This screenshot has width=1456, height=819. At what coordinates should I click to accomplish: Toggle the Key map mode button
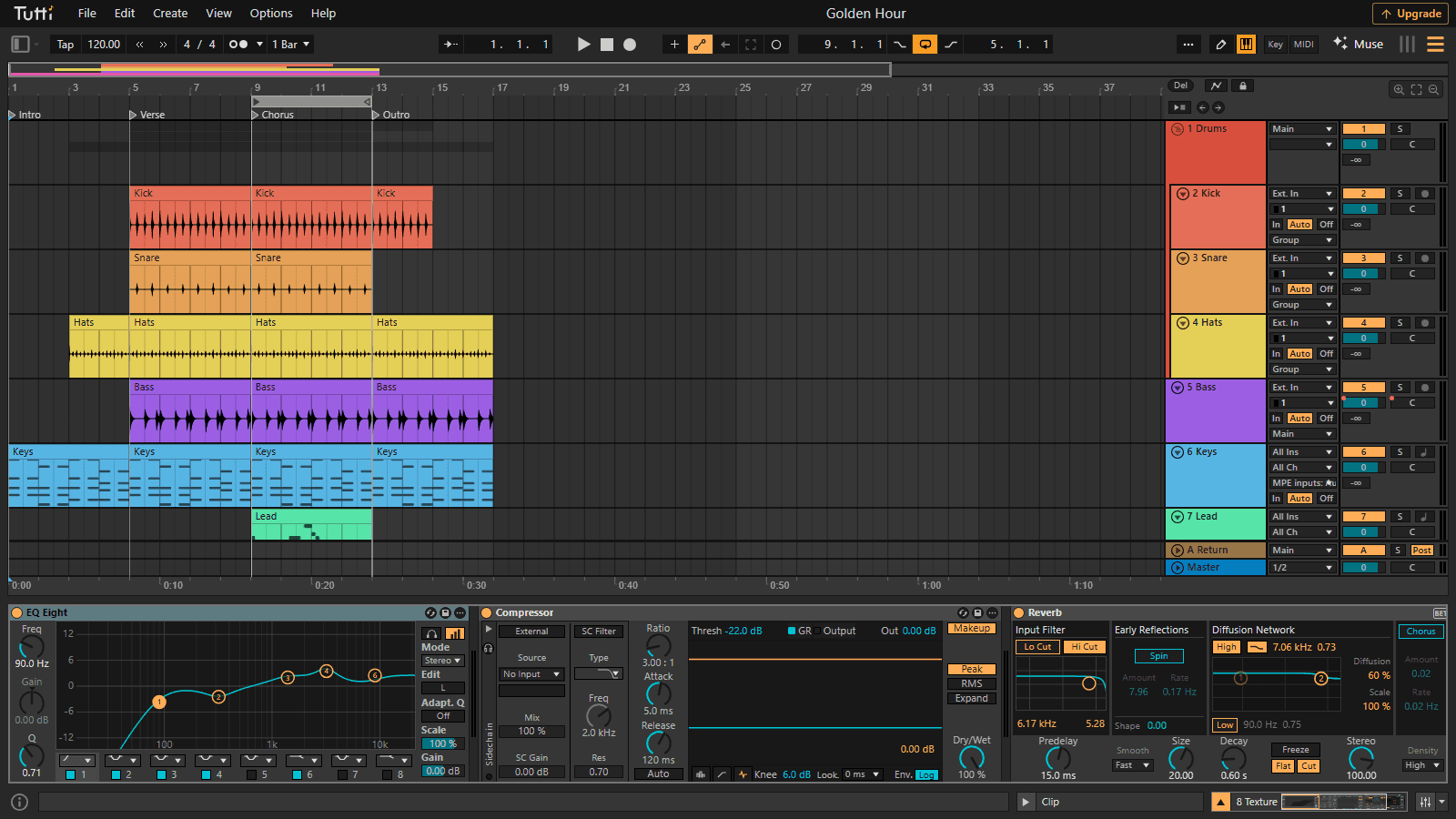pos(1276,44)
